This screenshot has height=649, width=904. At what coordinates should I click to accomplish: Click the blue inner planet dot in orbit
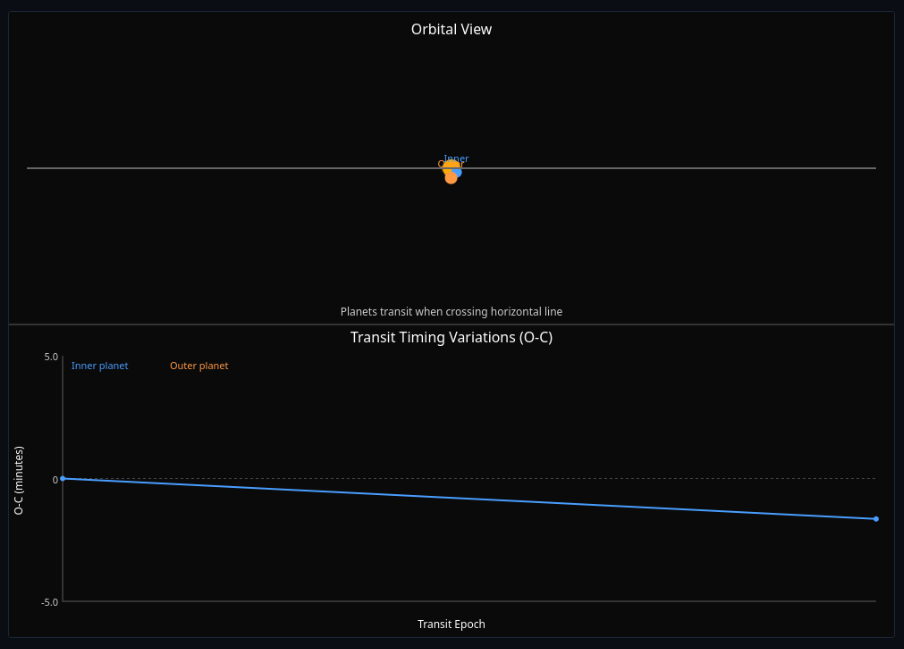(x=457, y=172)
